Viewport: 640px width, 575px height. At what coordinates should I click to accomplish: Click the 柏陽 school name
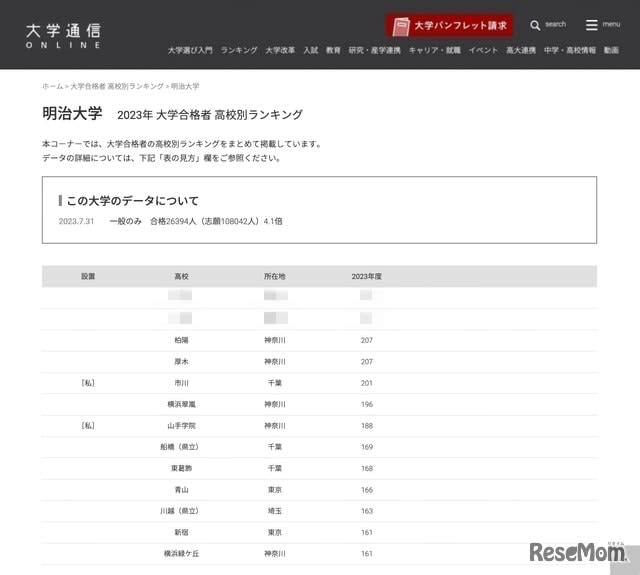(x=182, y=340)
